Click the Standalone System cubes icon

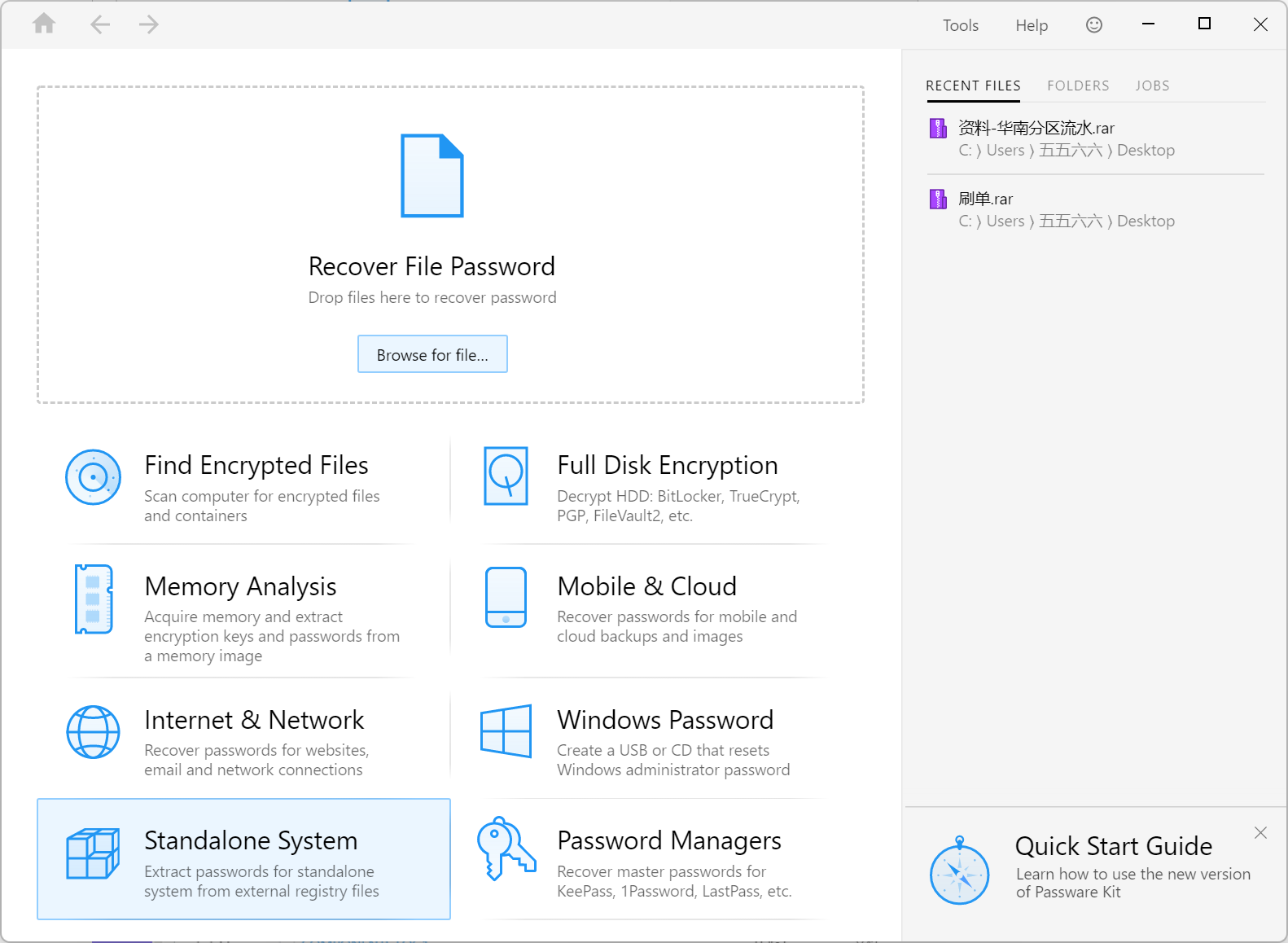[x=93, y=853]
